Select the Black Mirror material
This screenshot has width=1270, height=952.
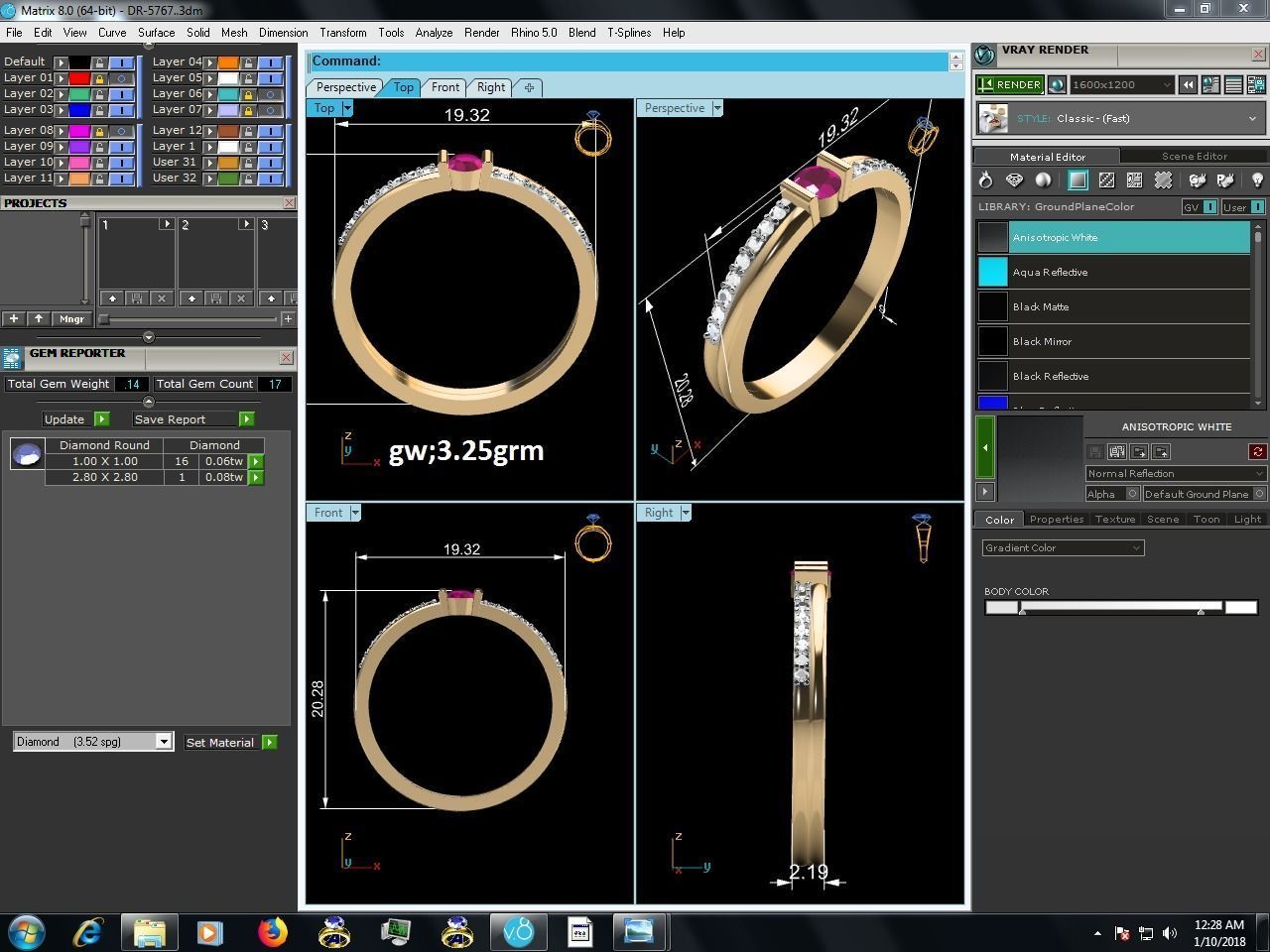(x=1113, y=341)
